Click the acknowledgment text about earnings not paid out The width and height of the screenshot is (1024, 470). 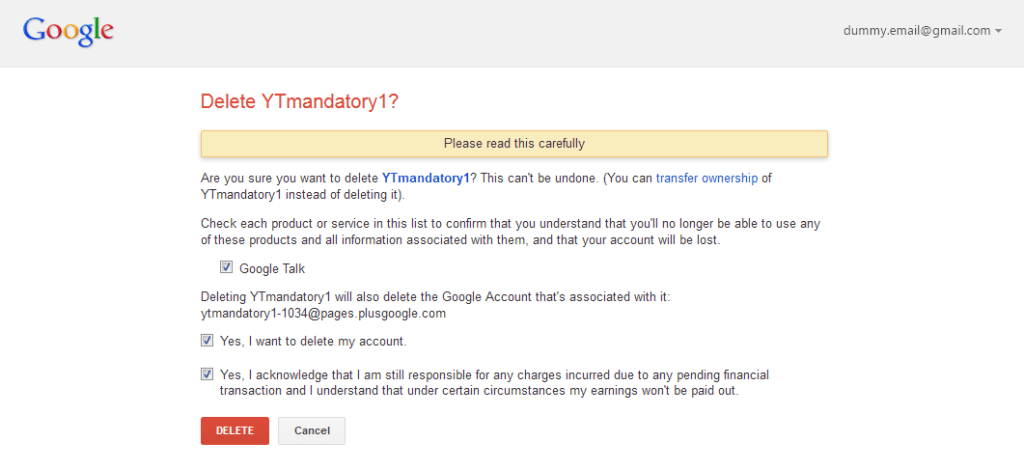click(x=480, y=390)
